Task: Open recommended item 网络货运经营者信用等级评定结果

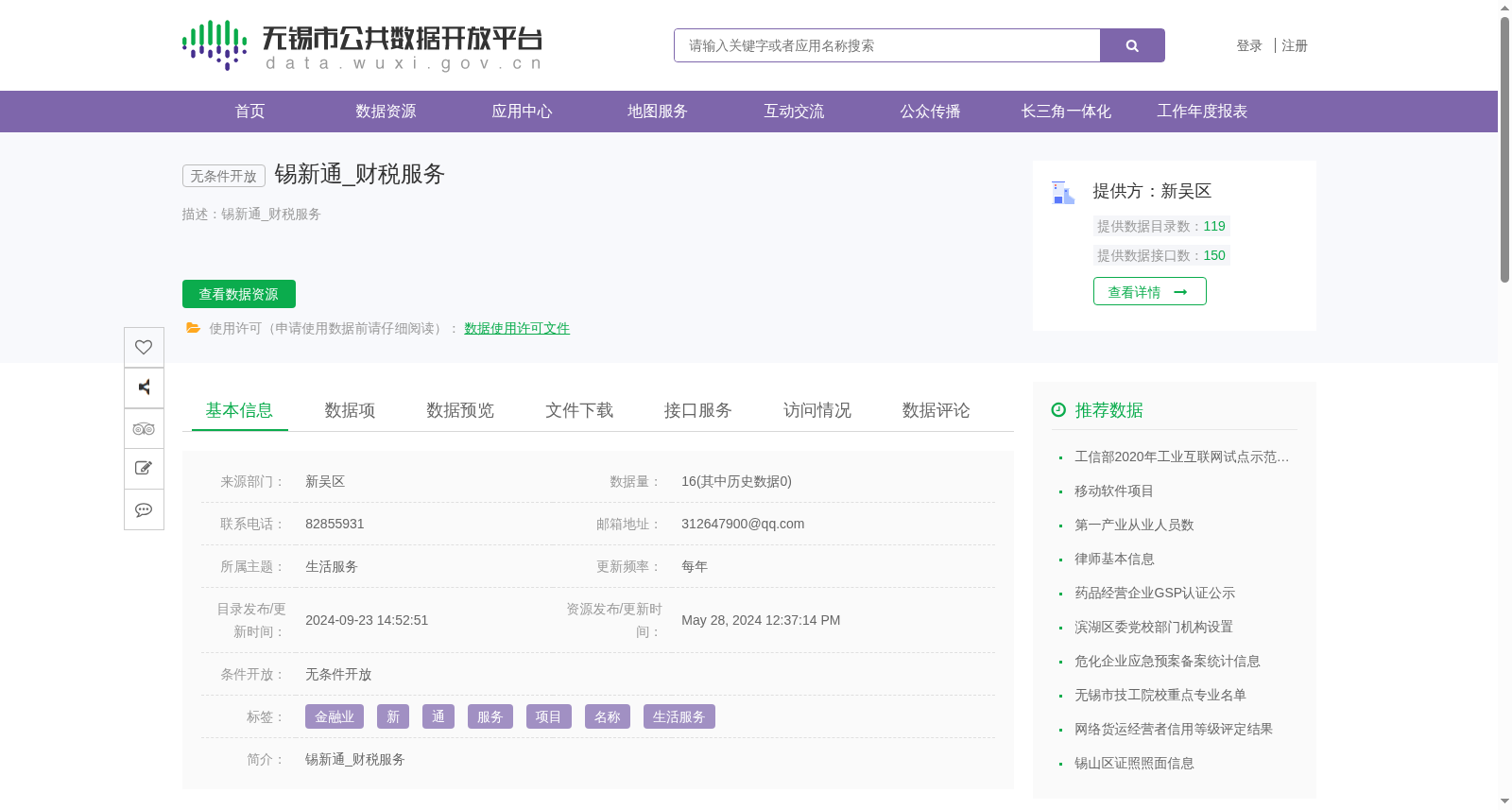Action: click(x=1174, y=729)
